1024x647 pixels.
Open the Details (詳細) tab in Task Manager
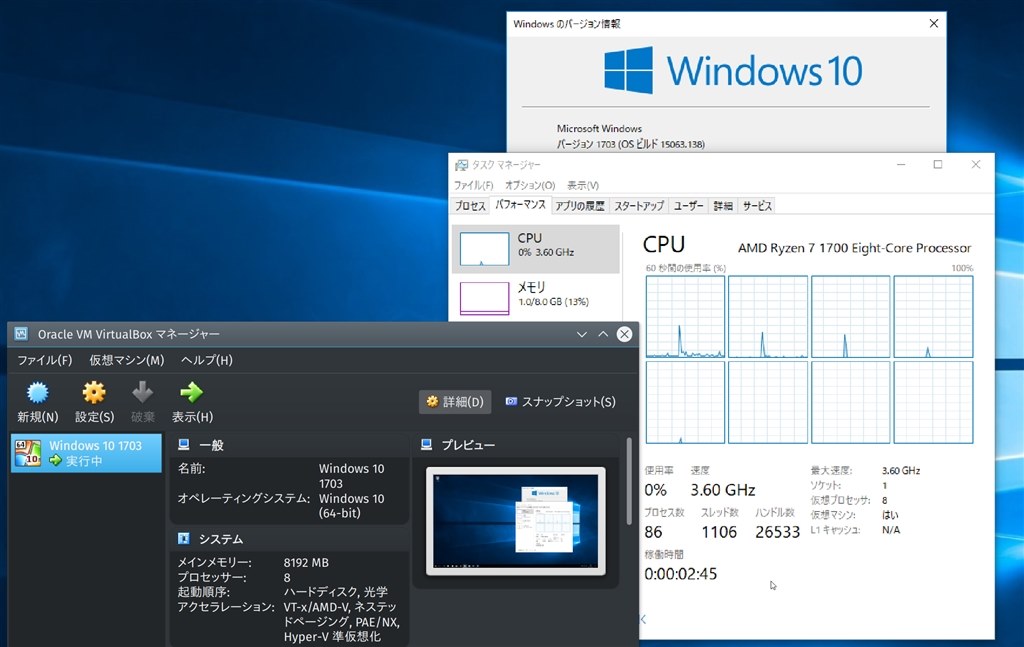723,206
